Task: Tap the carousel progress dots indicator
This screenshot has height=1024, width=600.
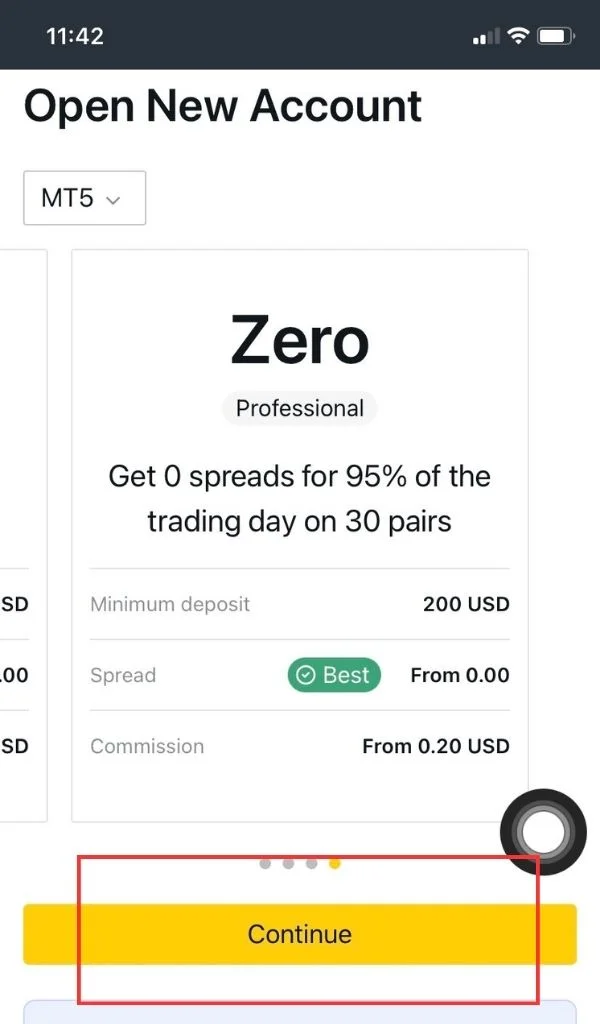Action: 299,863
